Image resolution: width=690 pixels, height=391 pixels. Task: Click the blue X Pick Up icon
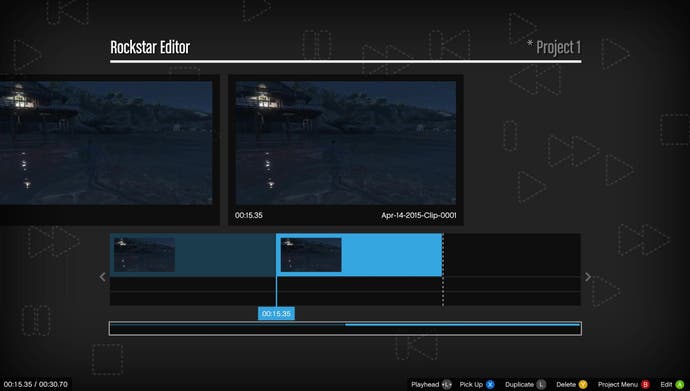[490, 384]
